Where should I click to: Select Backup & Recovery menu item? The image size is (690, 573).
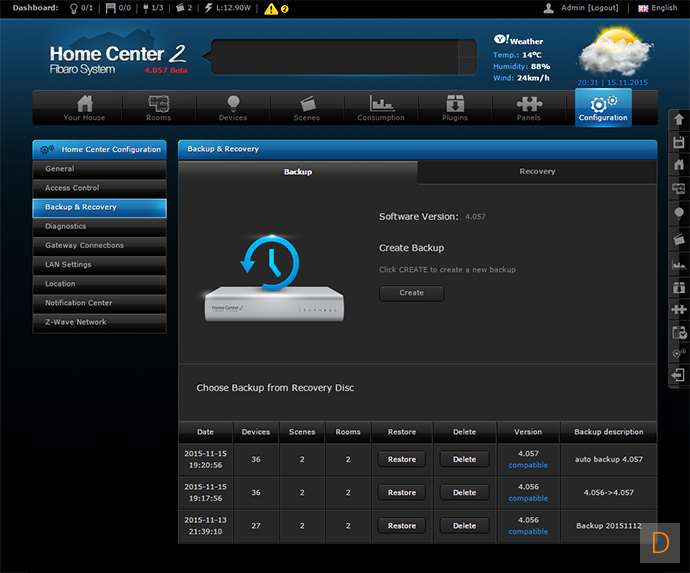[x=99, y=207]
